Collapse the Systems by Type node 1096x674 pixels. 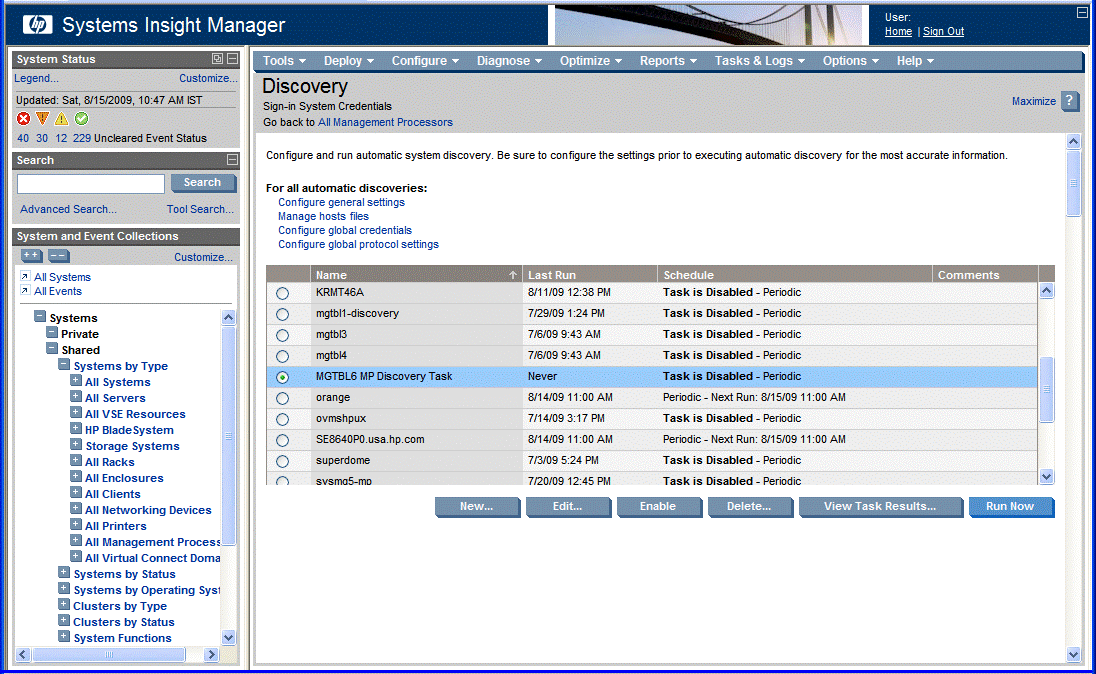[x=64, y=366]
